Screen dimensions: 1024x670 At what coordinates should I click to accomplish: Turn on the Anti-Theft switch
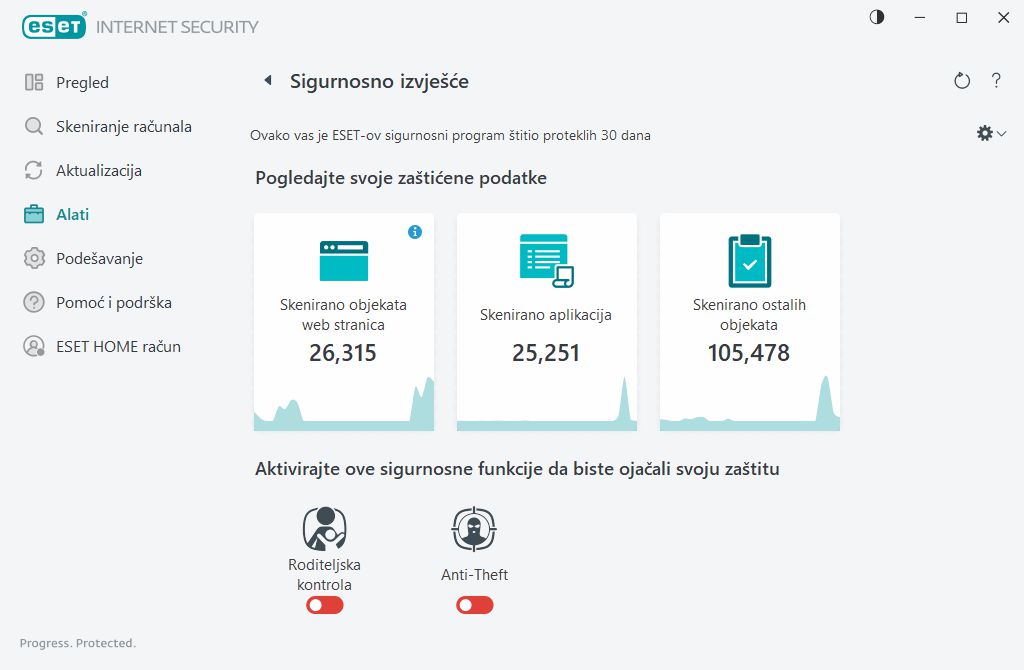click(475, 605)
